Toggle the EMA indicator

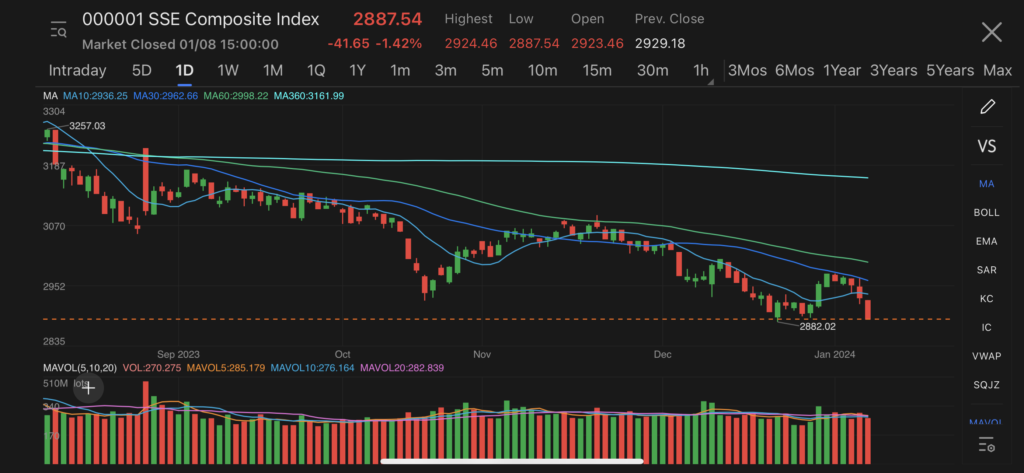(986, 242)
